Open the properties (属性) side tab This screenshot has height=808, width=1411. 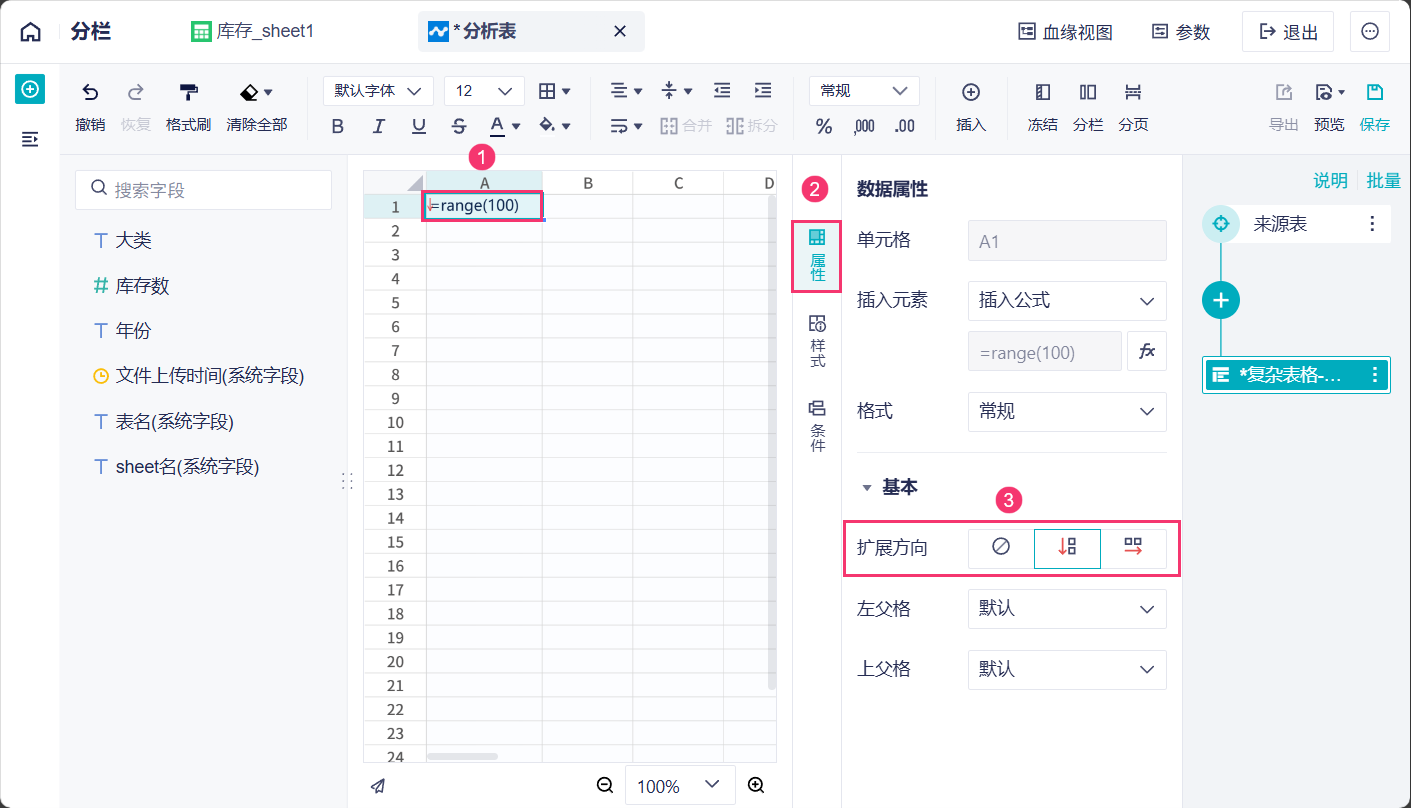tap(817, 256)
